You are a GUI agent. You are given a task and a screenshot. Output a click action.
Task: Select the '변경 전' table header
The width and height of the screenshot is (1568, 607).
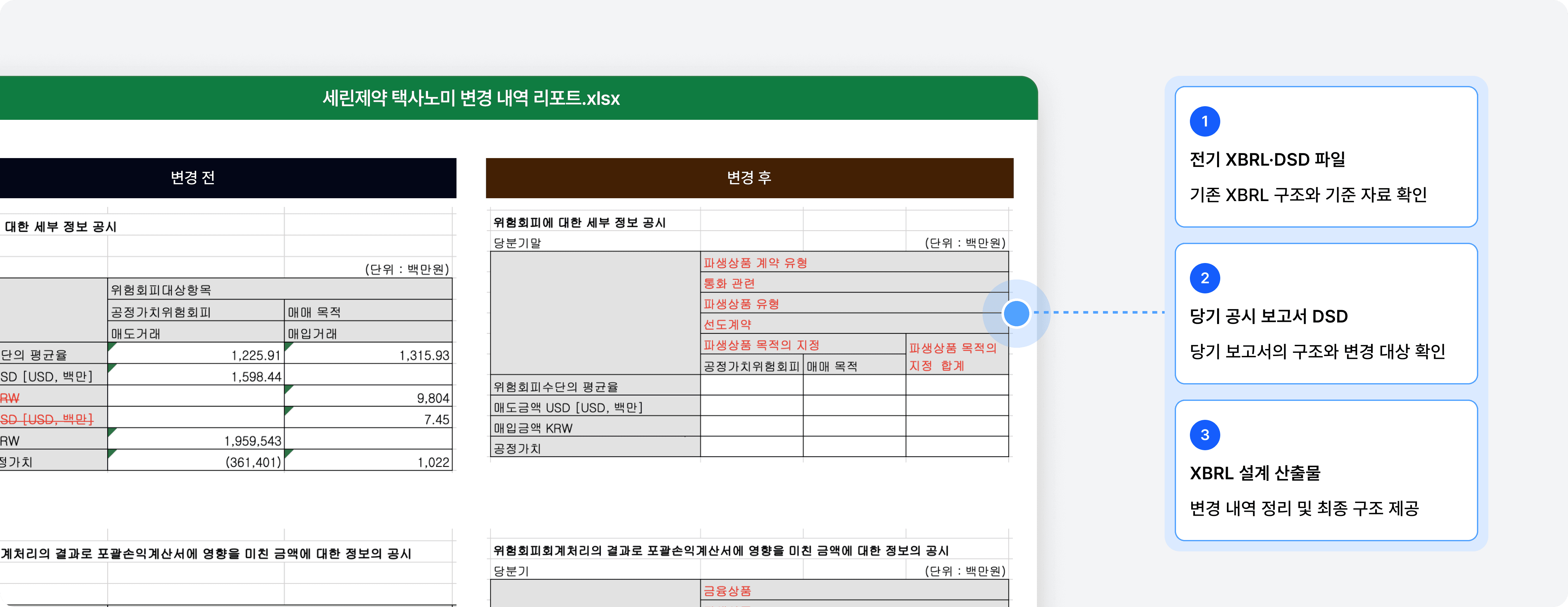coord(192,178)
